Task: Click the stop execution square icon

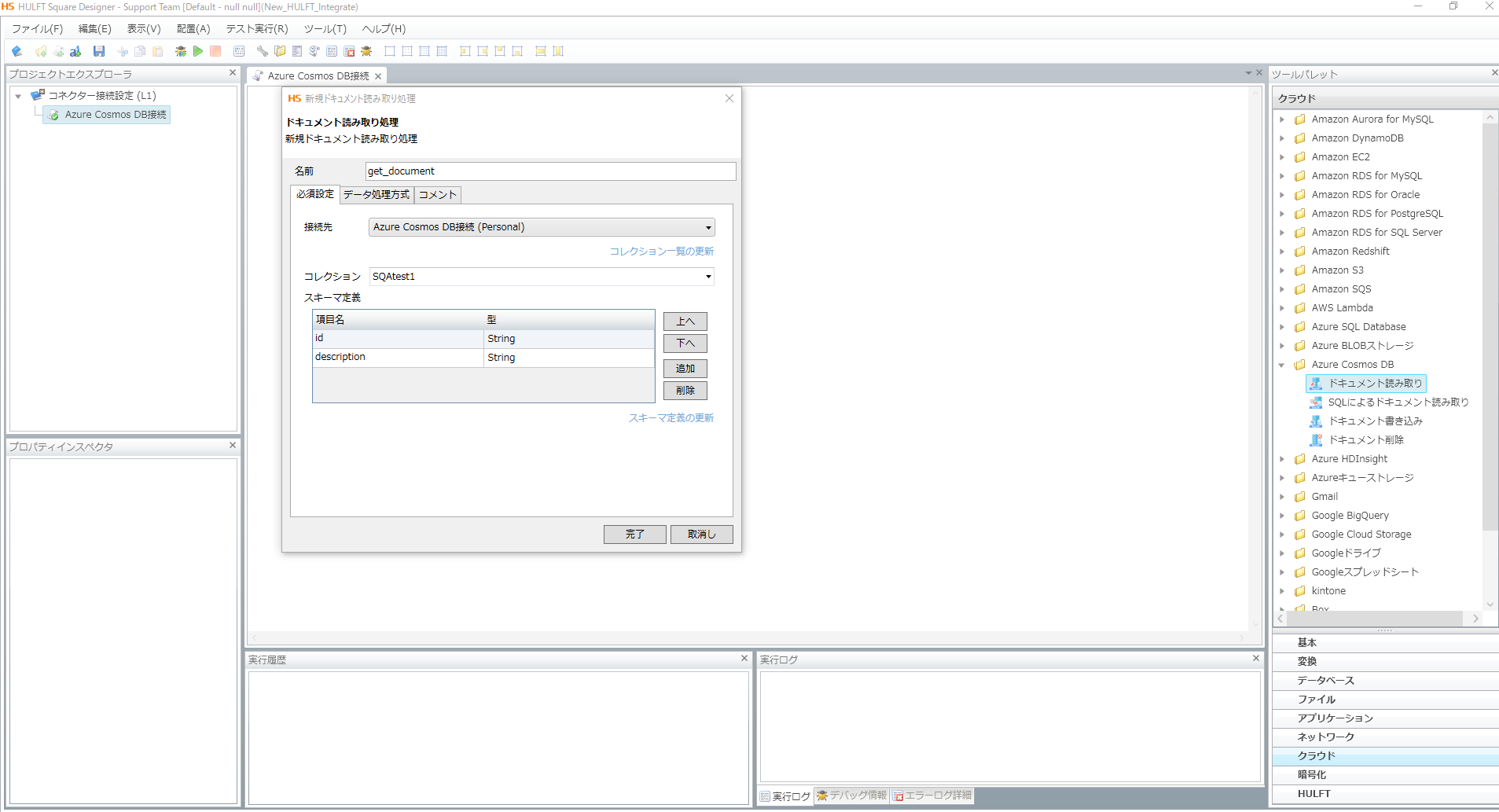Action: [x=215, y=51]
